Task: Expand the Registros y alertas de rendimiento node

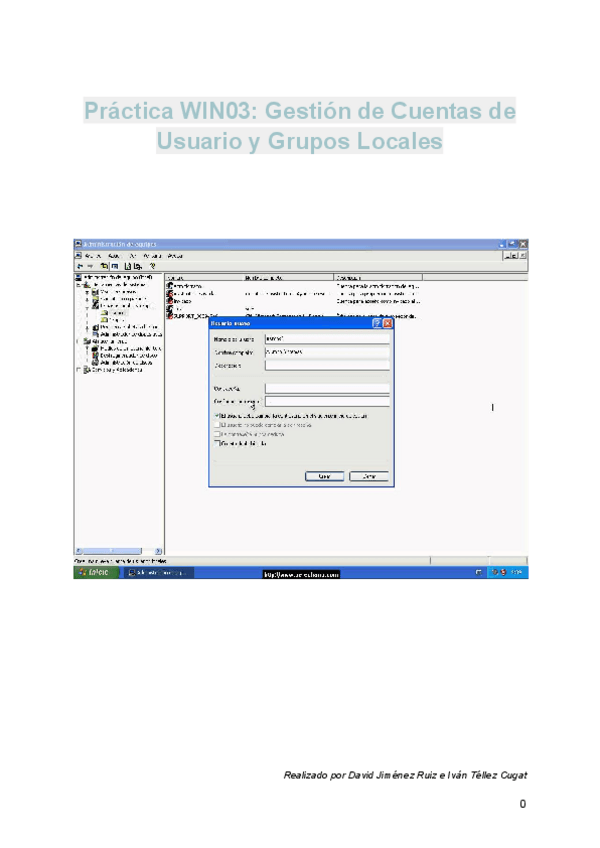Action: coord(87,327)
